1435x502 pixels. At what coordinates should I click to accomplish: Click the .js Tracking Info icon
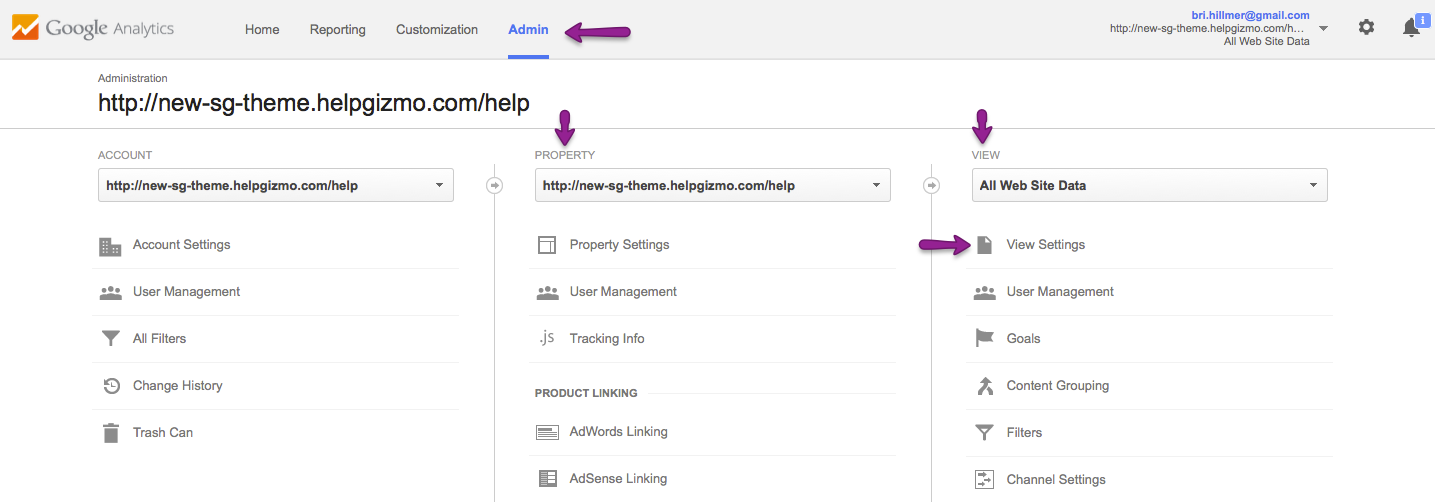pos(546,338)
